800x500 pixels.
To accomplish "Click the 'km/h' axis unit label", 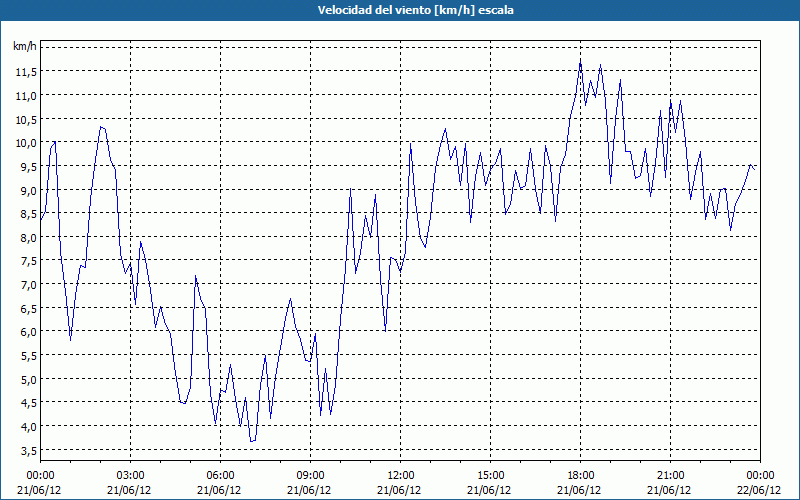I will 25,47.
